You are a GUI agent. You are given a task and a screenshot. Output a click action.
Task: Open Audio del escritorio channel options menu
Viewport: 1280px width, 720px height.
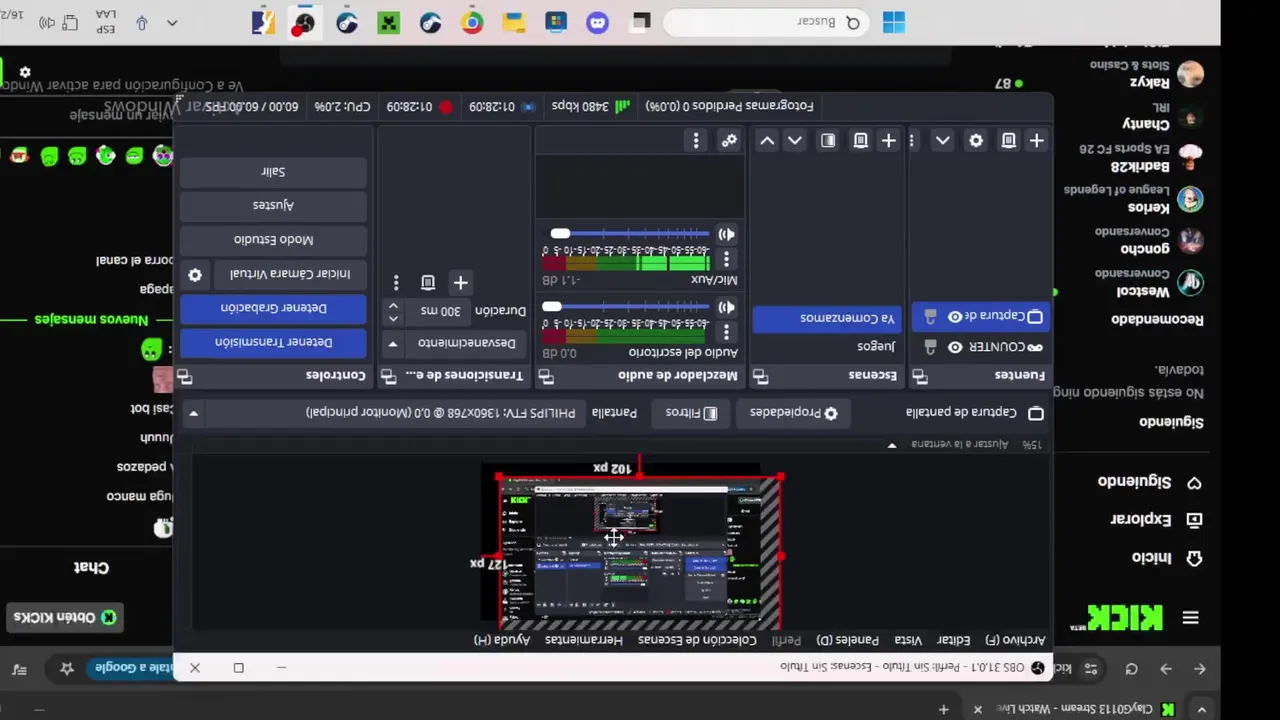pyautogui.click(x=727, y=332)
